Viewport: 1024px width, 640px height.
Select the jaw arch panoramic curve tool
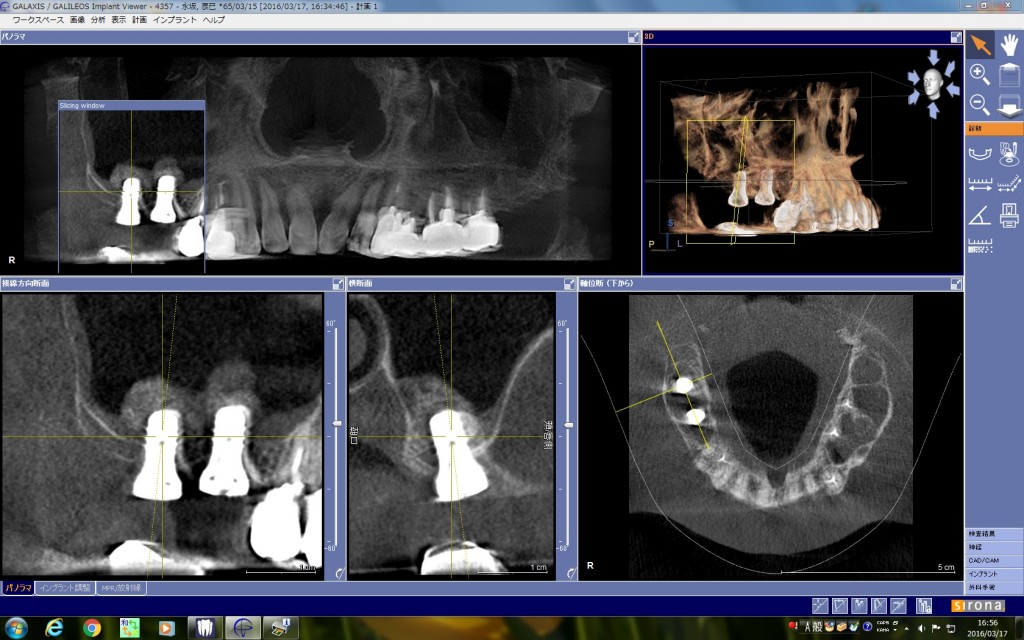980,154
